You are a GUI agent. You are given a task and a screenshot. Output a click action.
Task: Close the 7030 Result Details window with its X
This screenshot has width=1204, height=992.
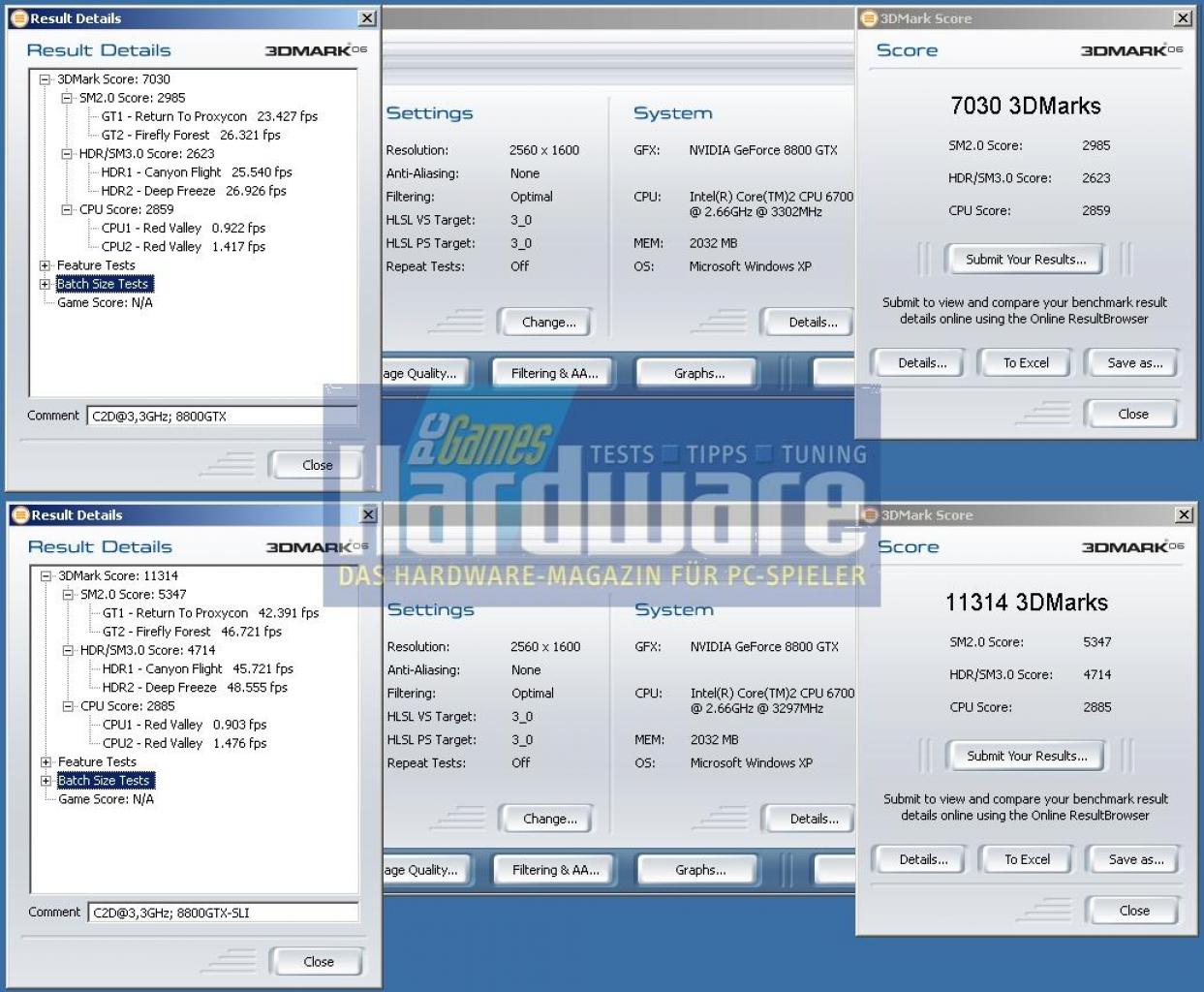coord(367,18)
